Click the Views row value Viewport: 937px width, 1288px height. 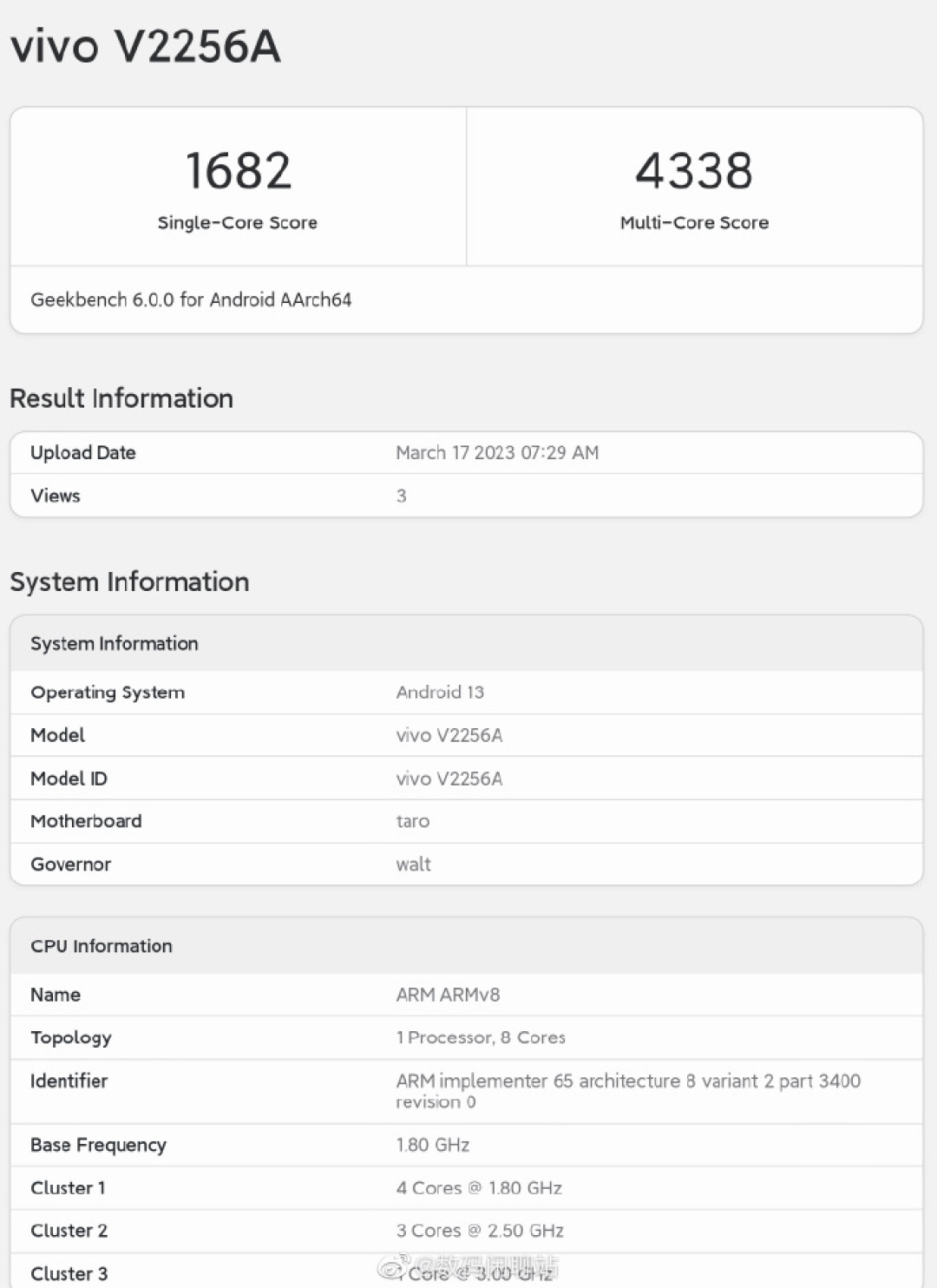click(401, 496)
